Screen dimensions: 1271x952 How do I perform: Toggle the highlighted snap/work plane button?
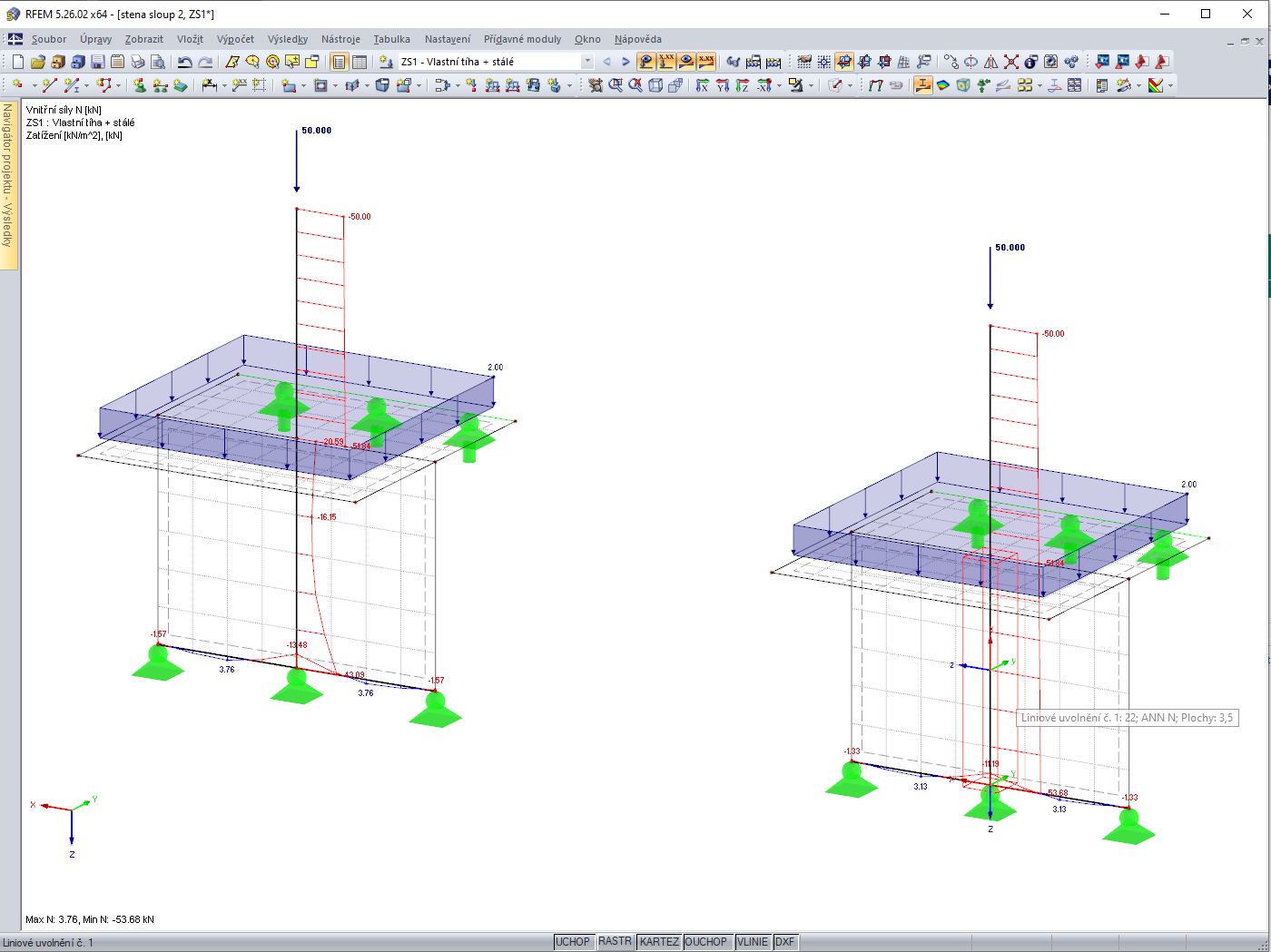point(844,62)
